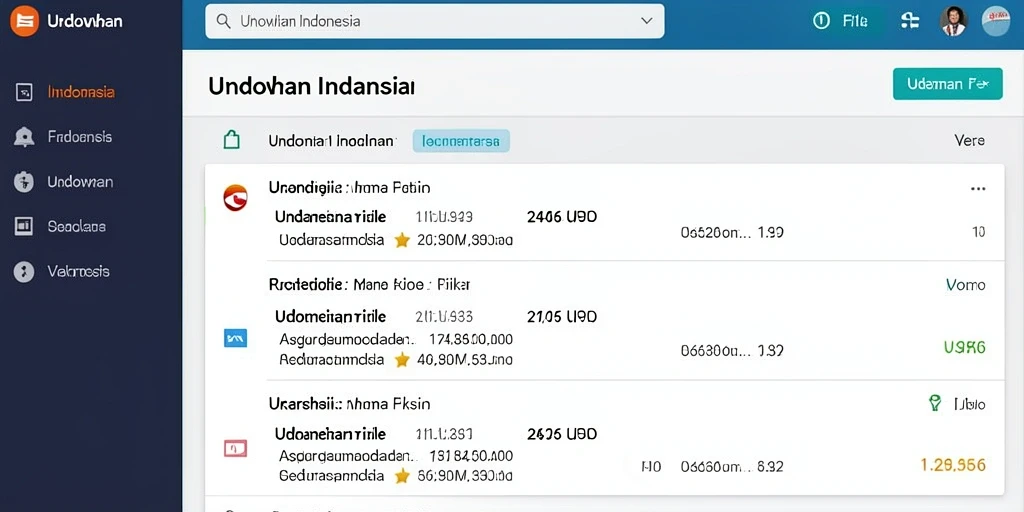The image size is (1024, 512).
Task: Open the Fite header link
Action: click(855, 21)
